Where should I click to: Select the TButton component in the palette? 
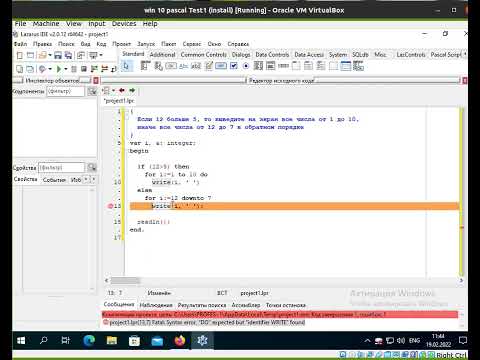tap(171, 66)
